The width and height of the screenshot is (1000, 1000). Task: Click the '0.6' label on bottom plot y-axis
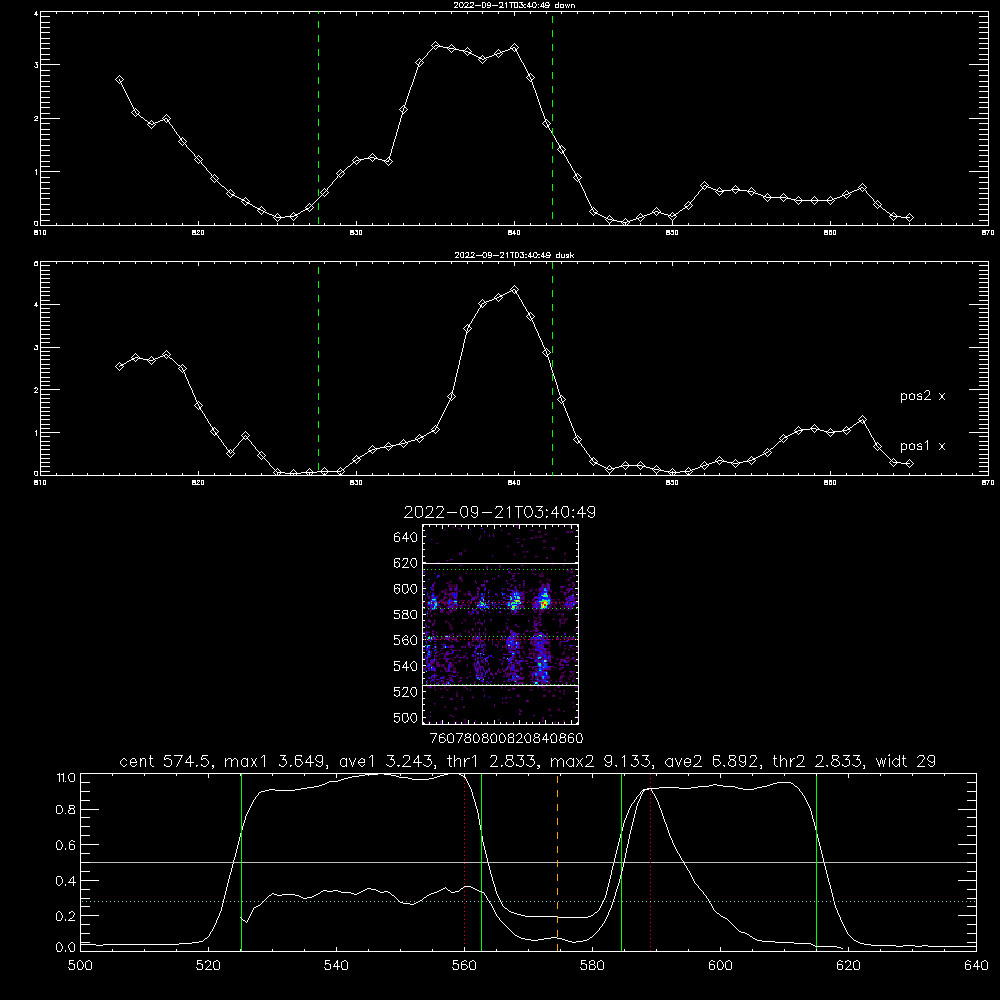(x=66, y=845)
